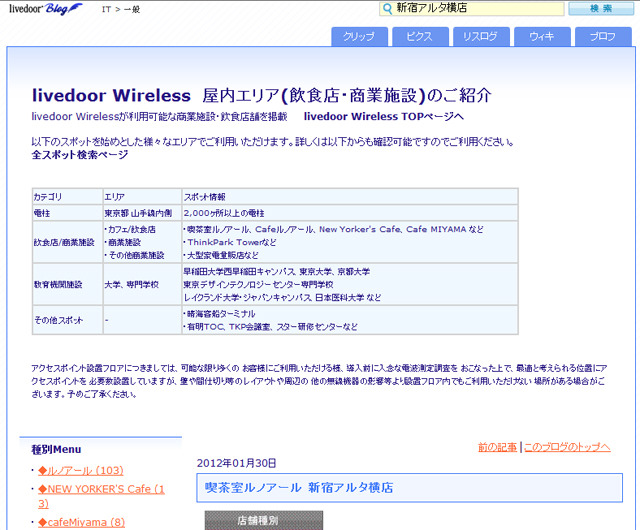Open the このブログのトップへ link
Image resolution: width=640 pixels, height=530 pixels.
pyautogui.click(x=567, y=448)
